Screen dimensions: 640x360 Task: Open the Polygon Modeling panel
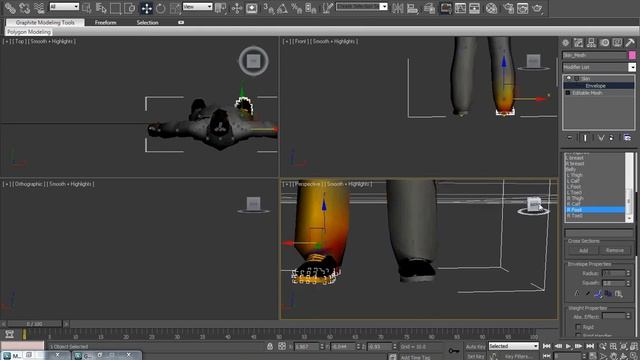[29, 32]
